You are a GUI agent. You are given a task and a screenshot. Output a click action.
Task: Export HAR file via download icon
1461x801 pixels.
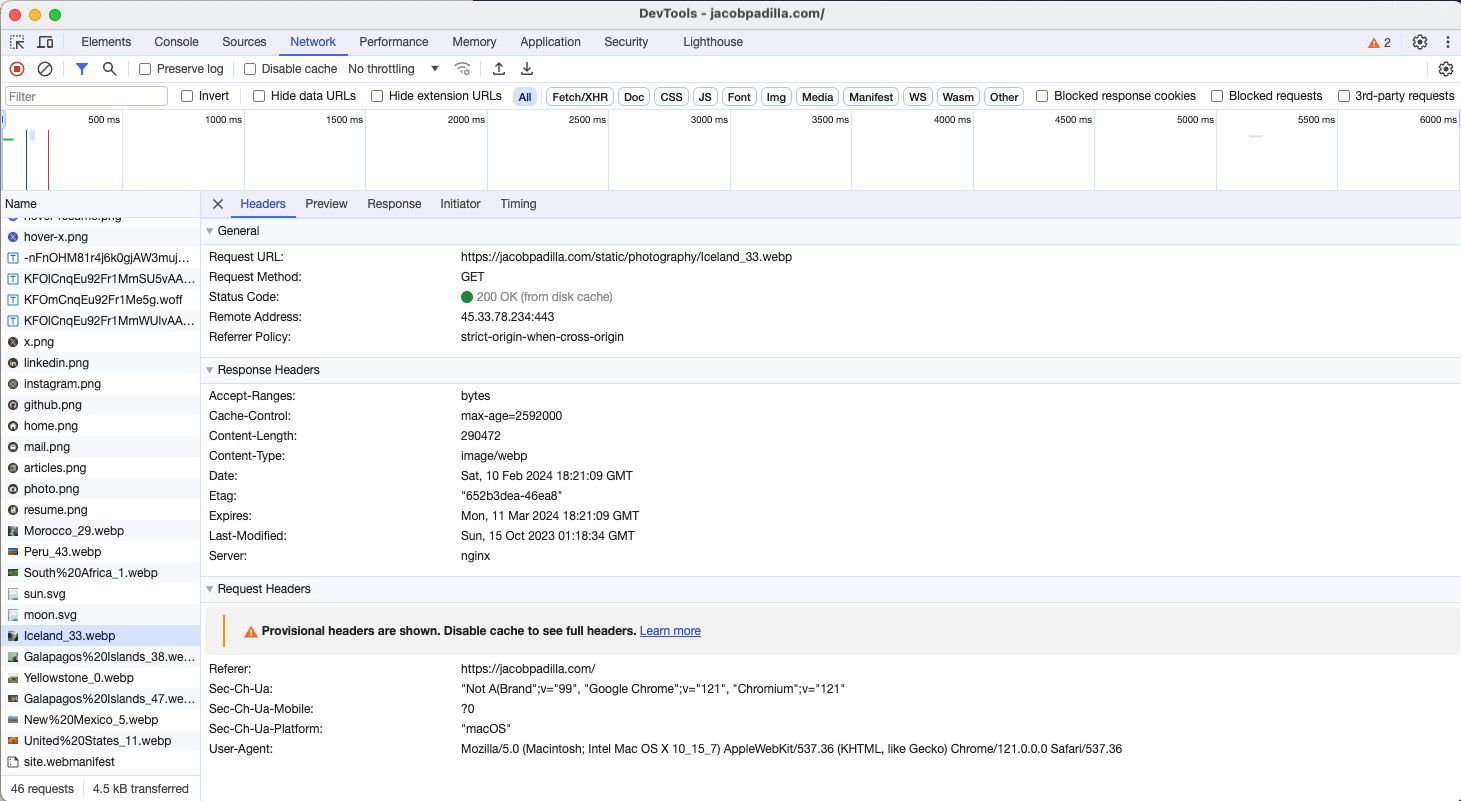[526, 69]
